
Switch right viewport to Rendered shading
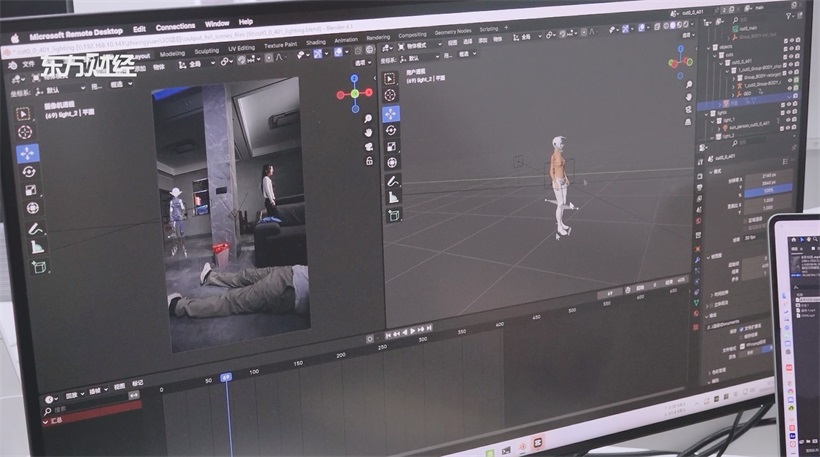tap(686, 25)
